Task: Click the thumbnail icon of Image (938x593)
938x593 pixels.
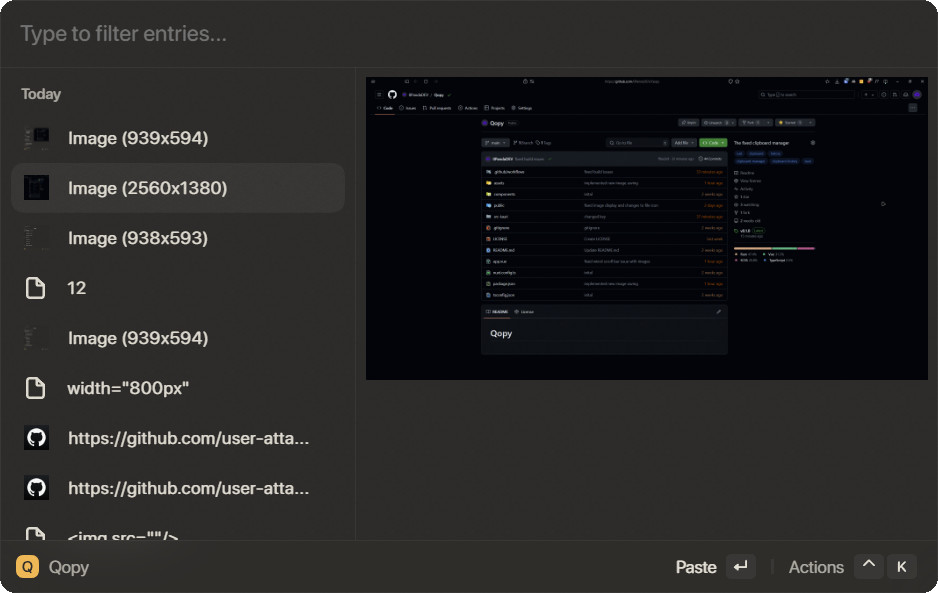Action: pos(36,238)
